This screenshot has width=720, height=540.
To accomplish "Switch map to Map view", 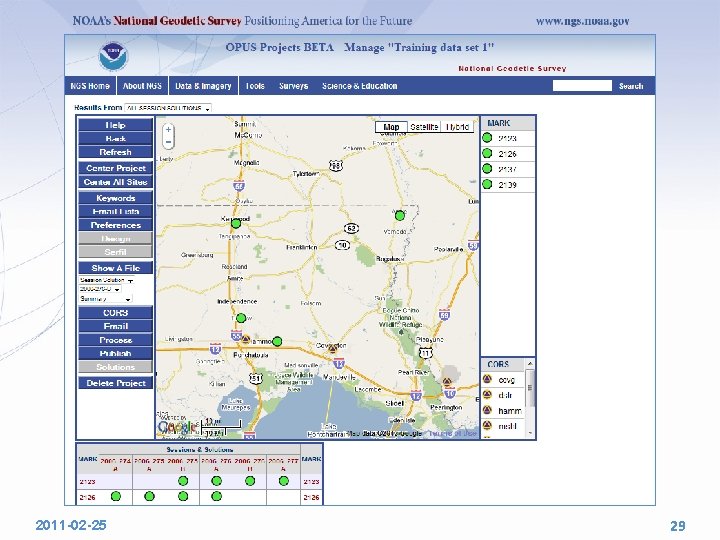I will [x=391, y=127].
